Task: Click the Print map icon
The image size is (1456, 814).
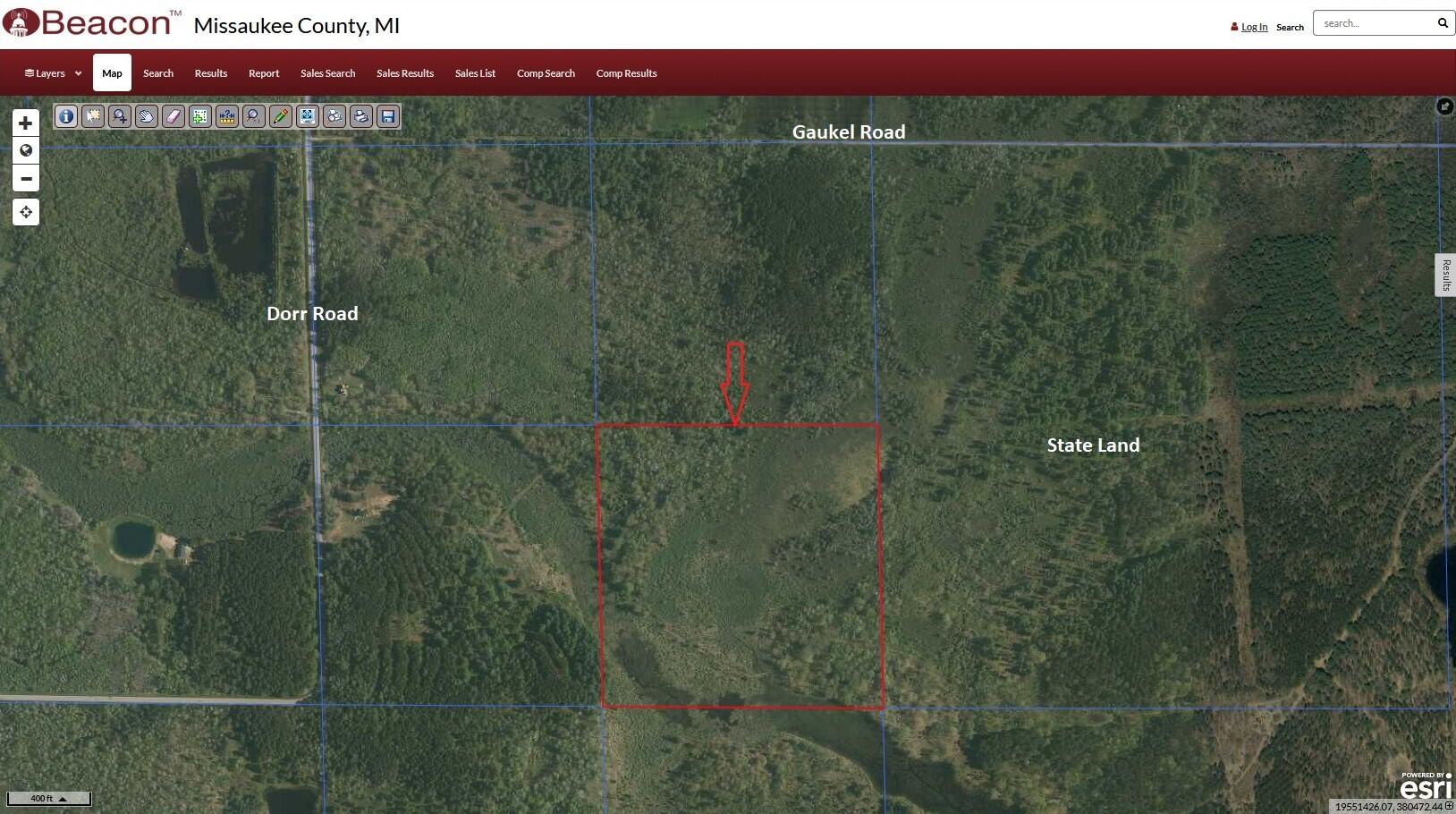Action: 360,116
